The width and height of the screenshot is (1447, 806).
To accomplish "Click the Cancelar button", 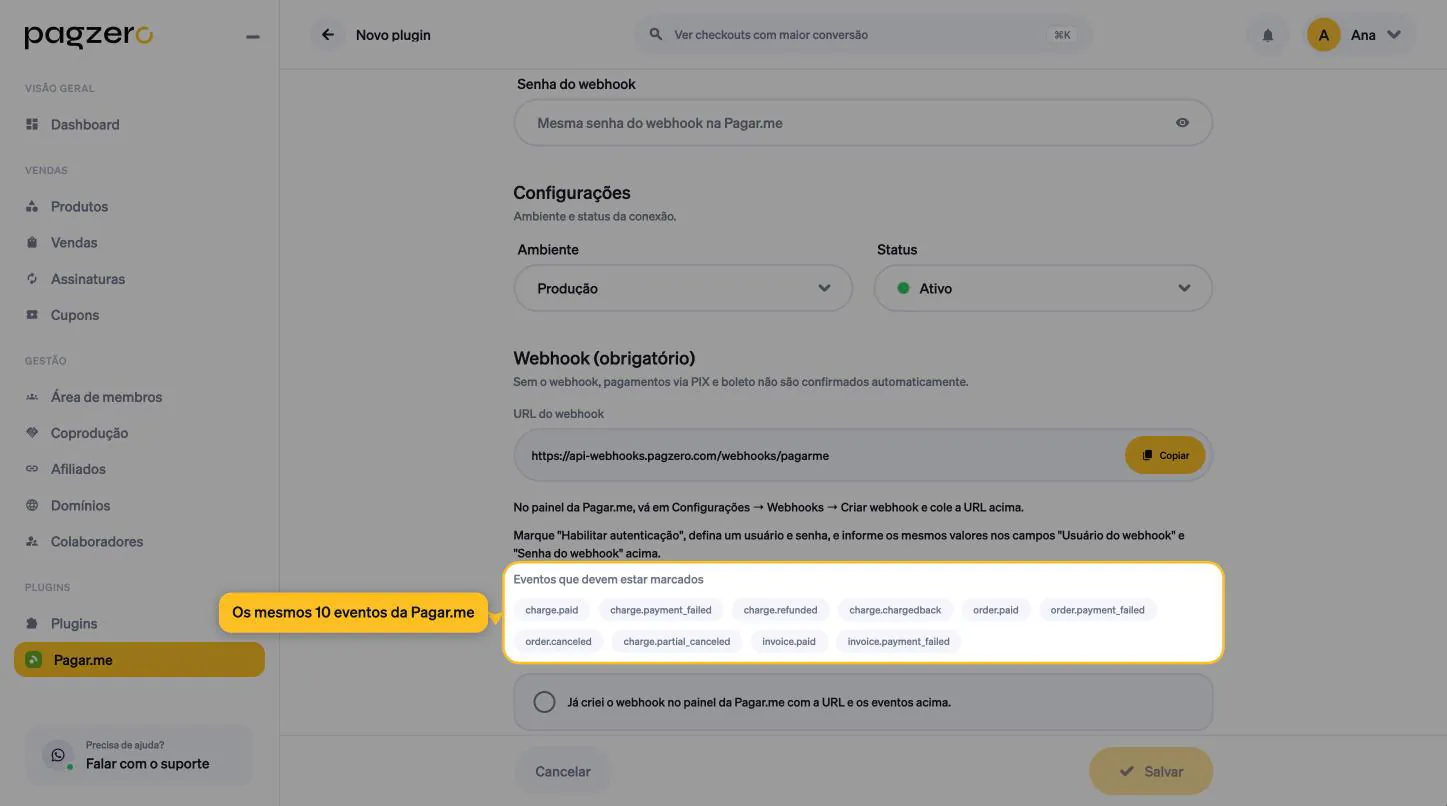I will pyautogui.click(x=563, y=772).
